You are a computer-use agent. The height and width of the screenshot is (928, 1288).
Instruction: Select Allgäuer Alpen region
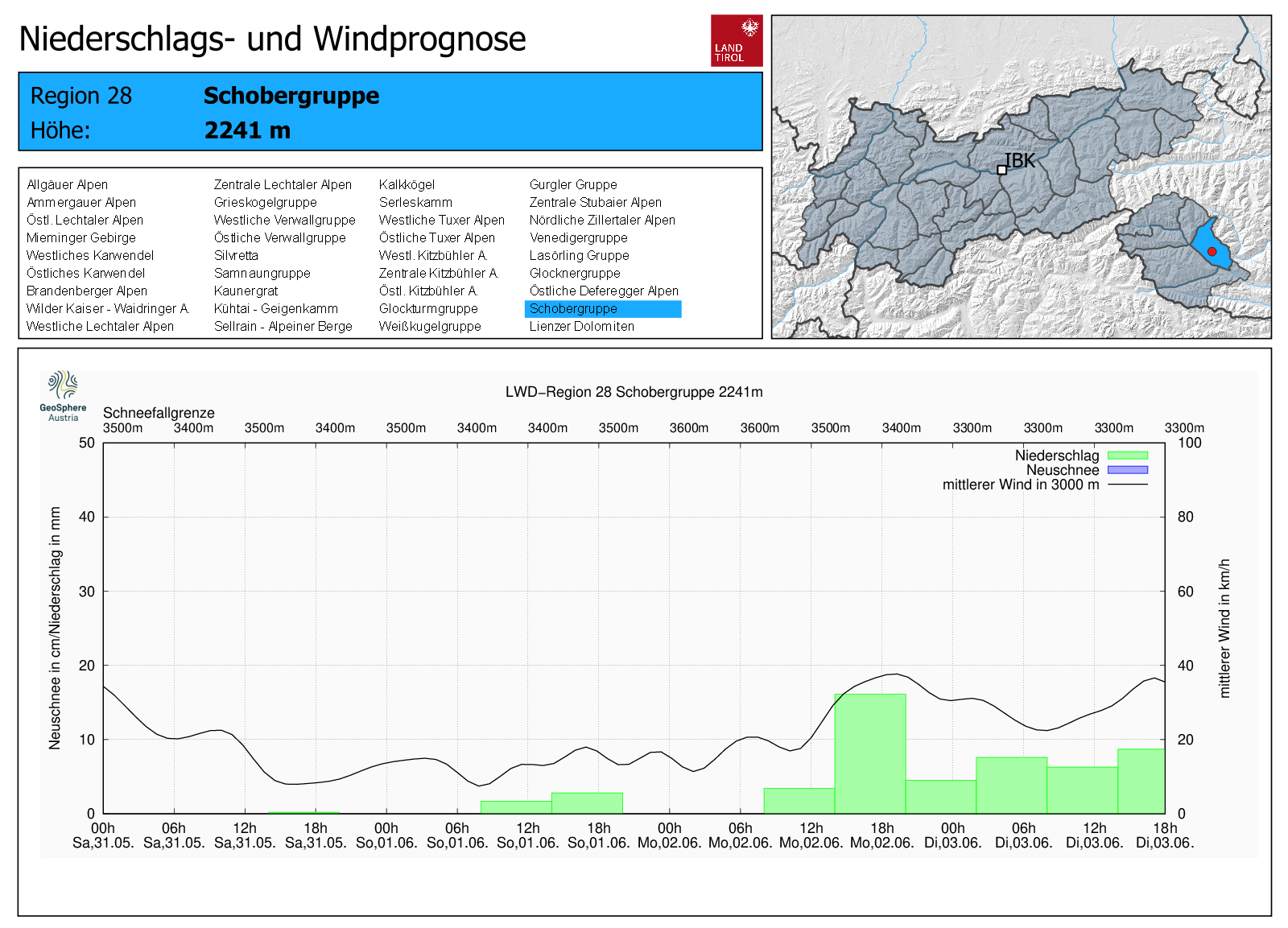pos(67,185)
